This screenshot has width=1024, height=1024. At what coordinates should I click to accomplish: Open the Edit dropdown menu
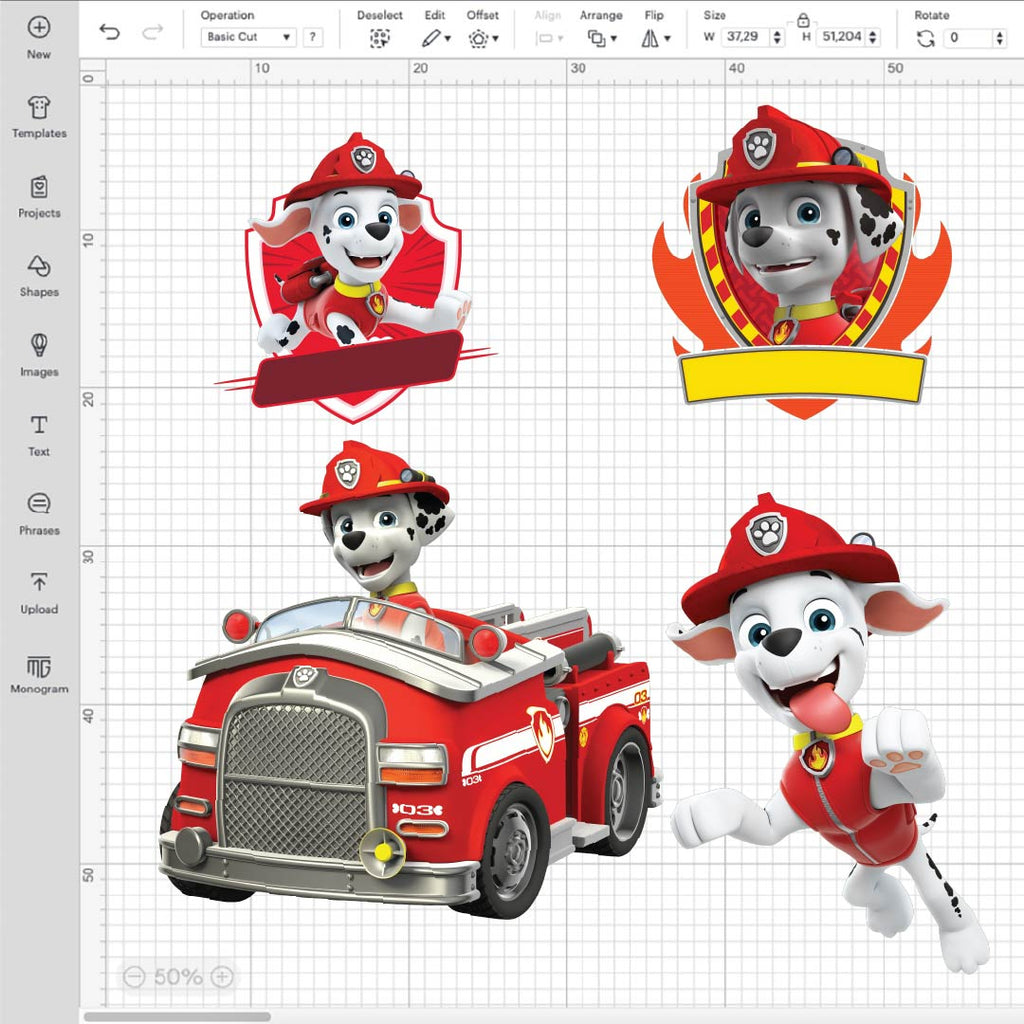pyautogui.click(x=435, y=38)
